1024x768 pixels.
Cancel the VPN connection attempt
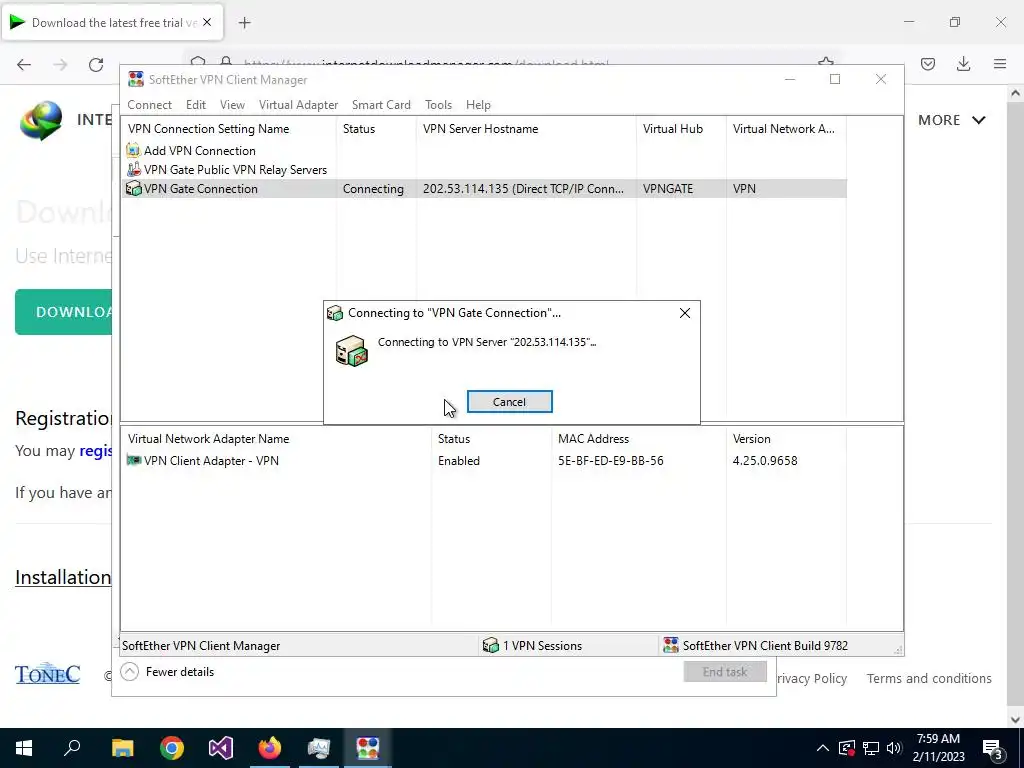click(x=509, y=402)
